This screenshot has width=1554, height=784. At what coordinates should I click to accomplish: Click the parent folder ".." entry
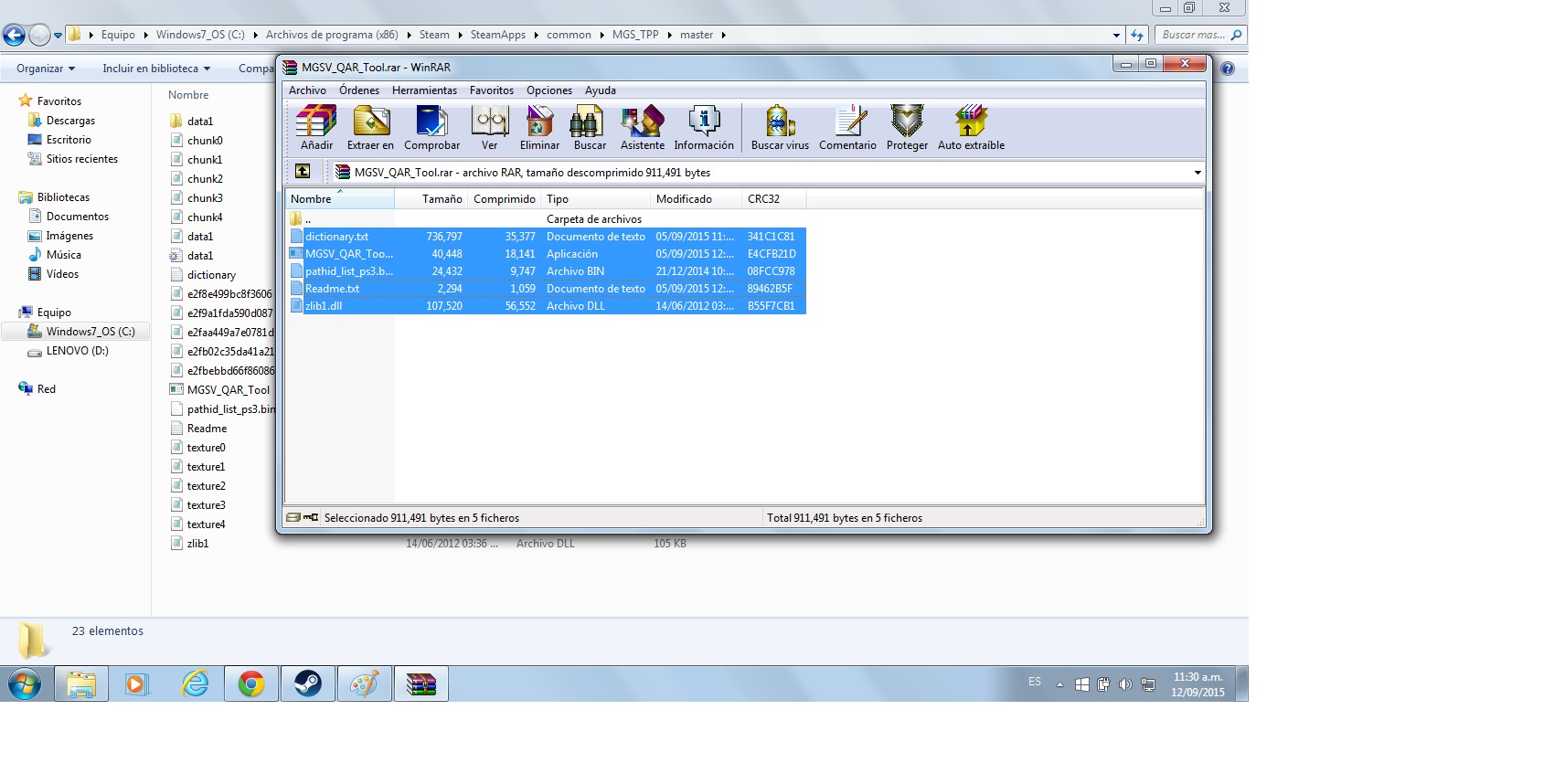302,219
